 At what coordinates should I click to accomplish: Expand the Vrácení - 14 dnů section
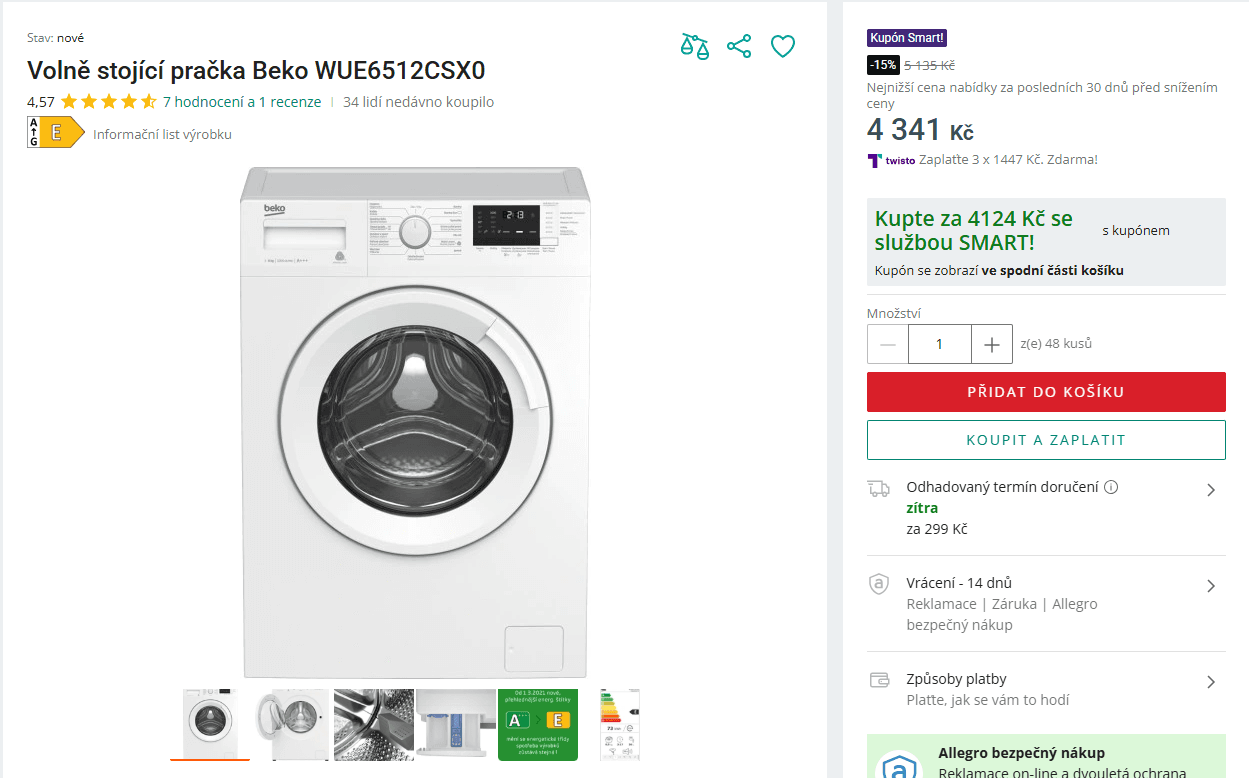click(1212, 586)
